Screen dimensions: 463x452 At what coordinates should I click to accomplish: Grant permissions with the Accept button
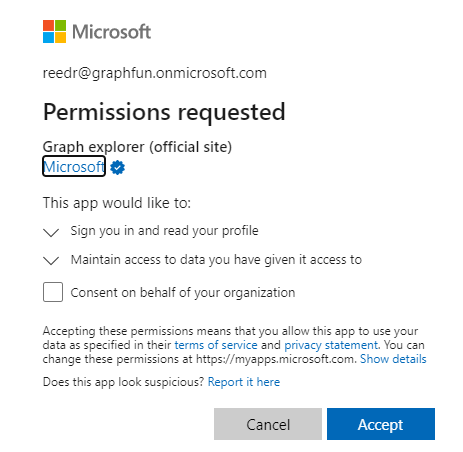pos(381,424)
